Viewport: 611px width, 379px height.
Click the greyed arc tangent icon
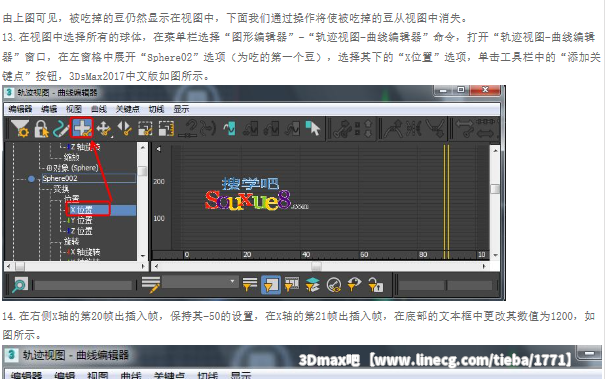point(393,129)
